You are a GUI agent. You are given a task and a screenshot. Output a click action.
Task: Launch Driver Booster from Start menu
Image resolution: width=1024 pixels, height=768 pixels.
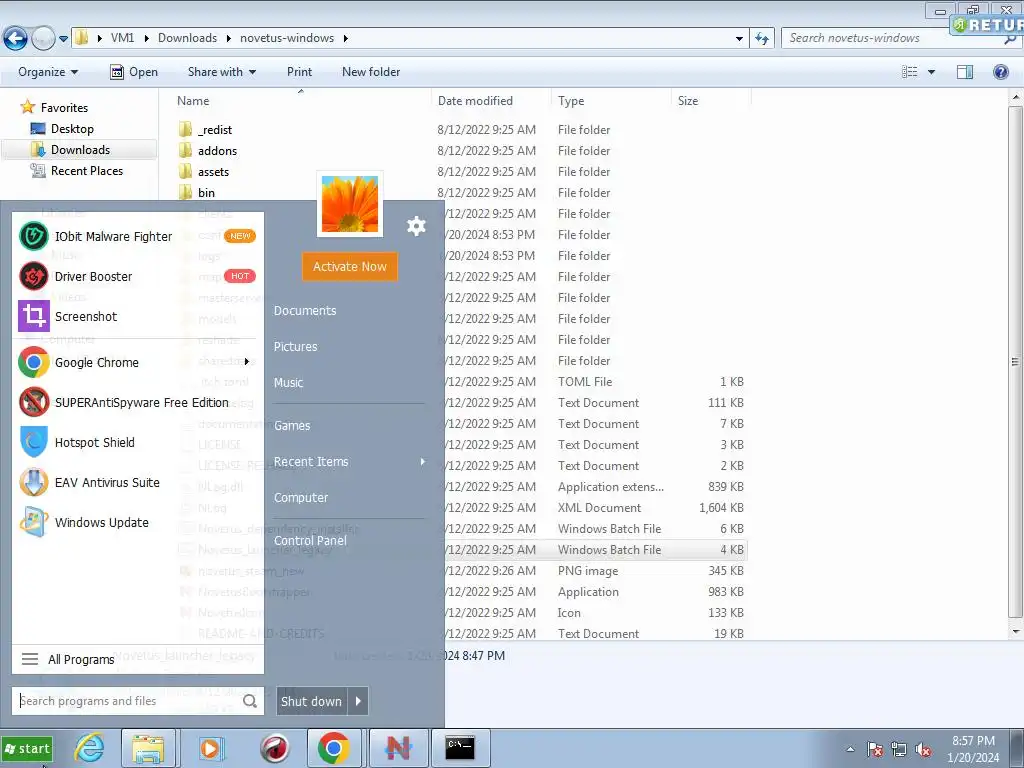click(x=138, y=276)
